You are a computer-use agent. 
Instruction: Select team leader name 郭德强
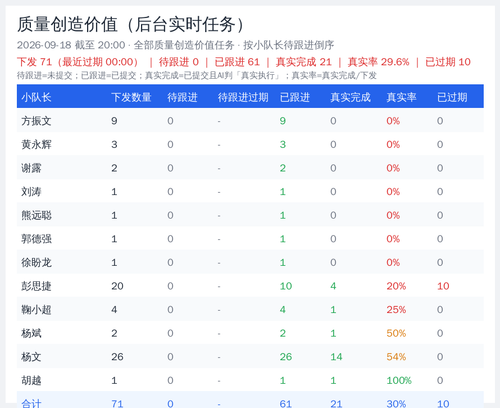point(36,239)
